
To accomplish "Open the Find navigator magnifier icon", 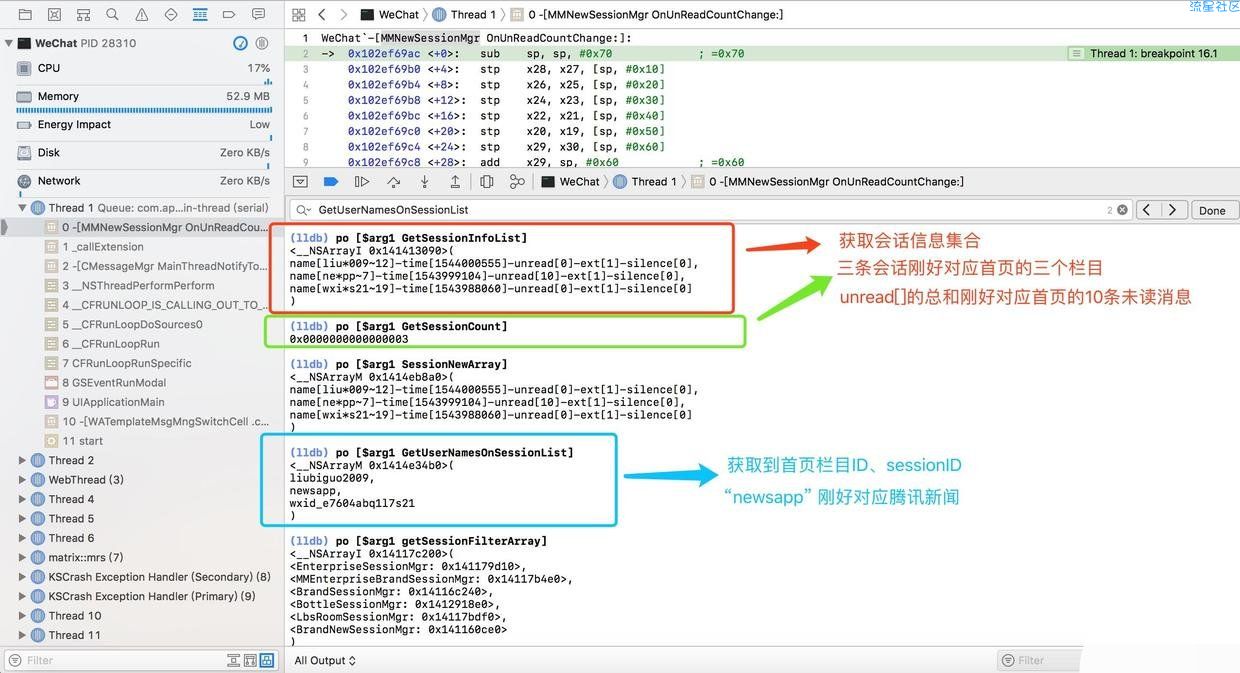I will click(x=112, y=15).
